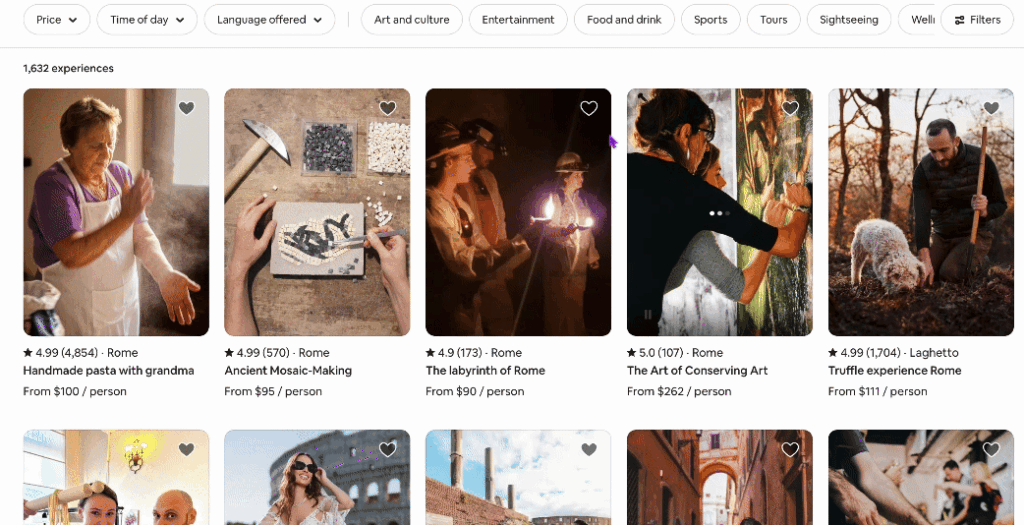Click heart on Colosseum woman photo card
Screen dimensions: 1024x525
[x=387, y=450]
